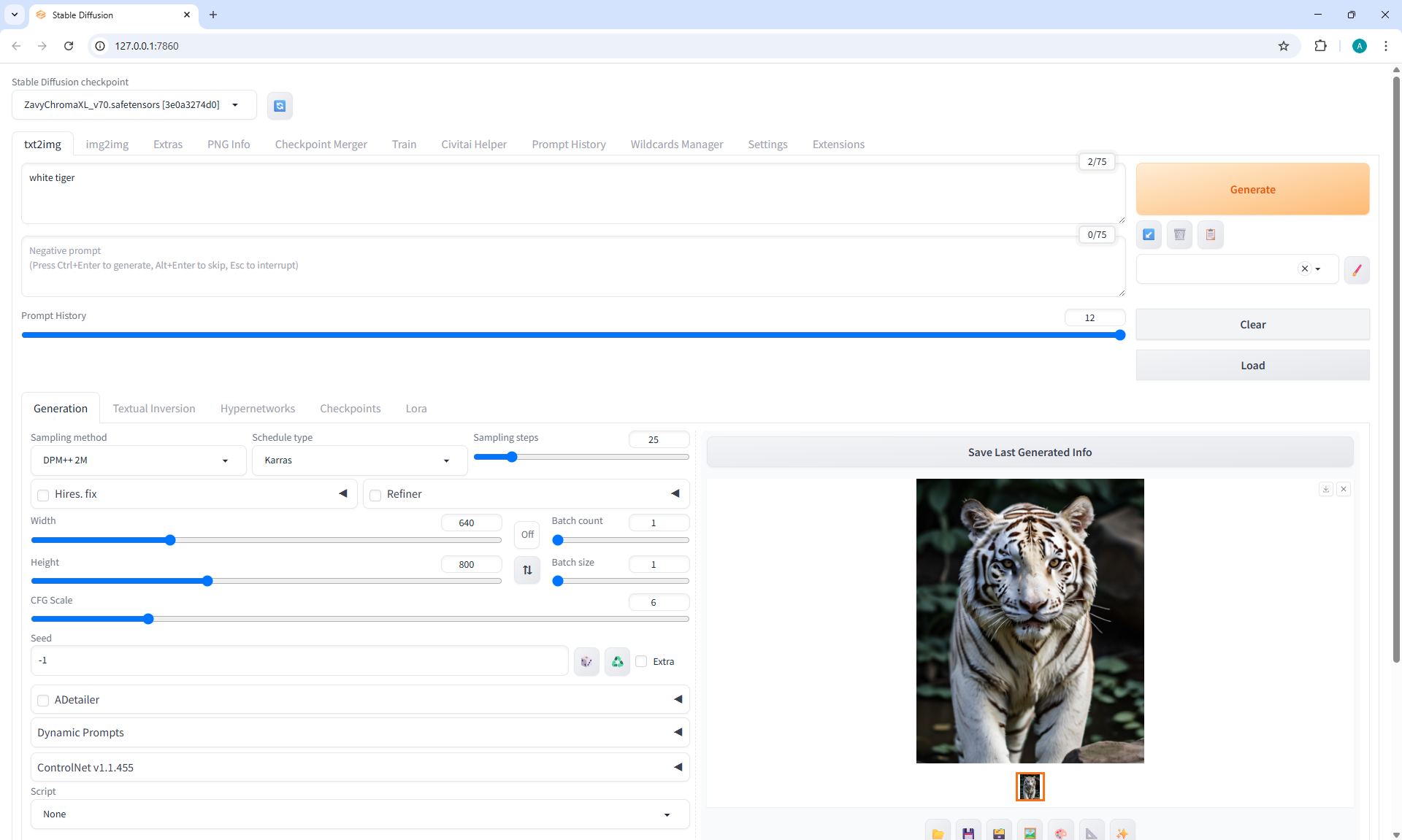The height and width of the screenshot is (840, 1402).
Task: Enable the ADetailer checkbox
Action: click(43, 701)
